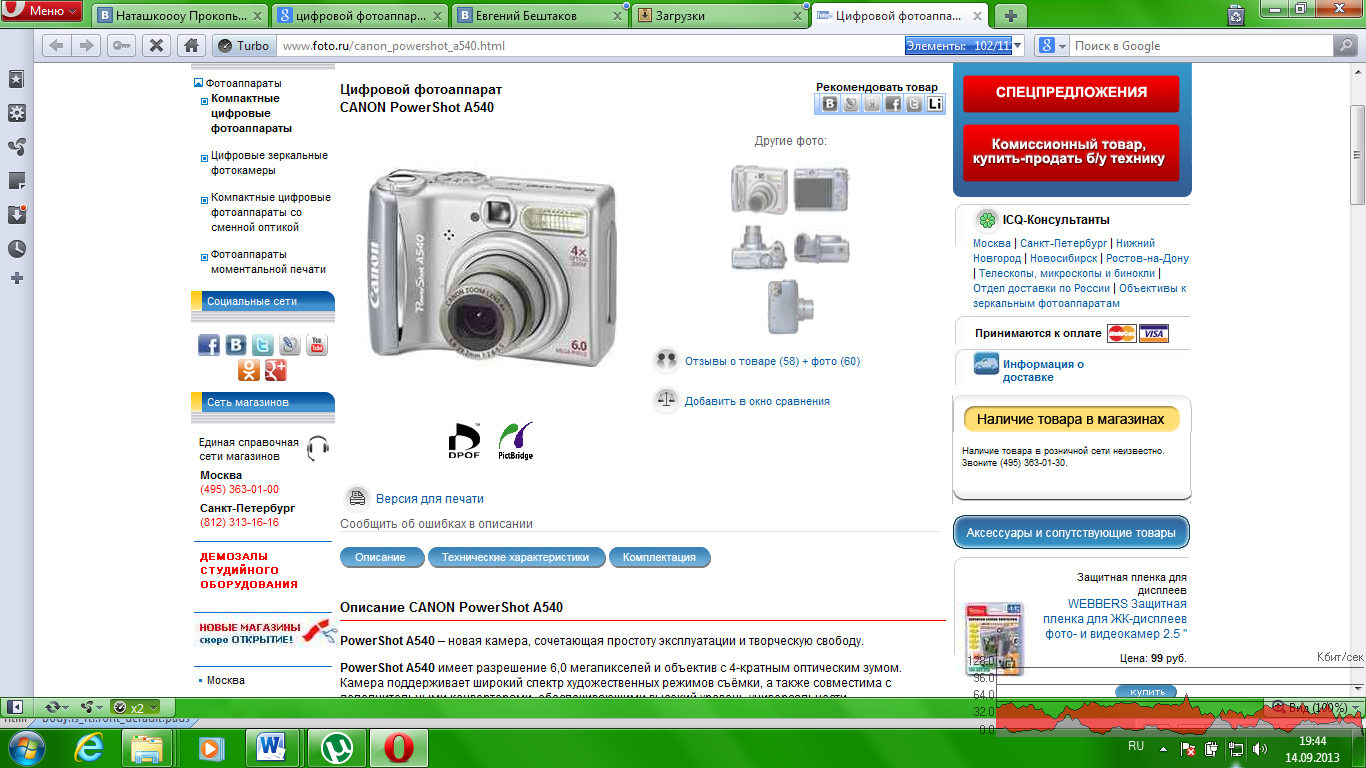Open Word from the taskbar
The height and width of the screenshot is (768, 1366).
coord(272,748)
